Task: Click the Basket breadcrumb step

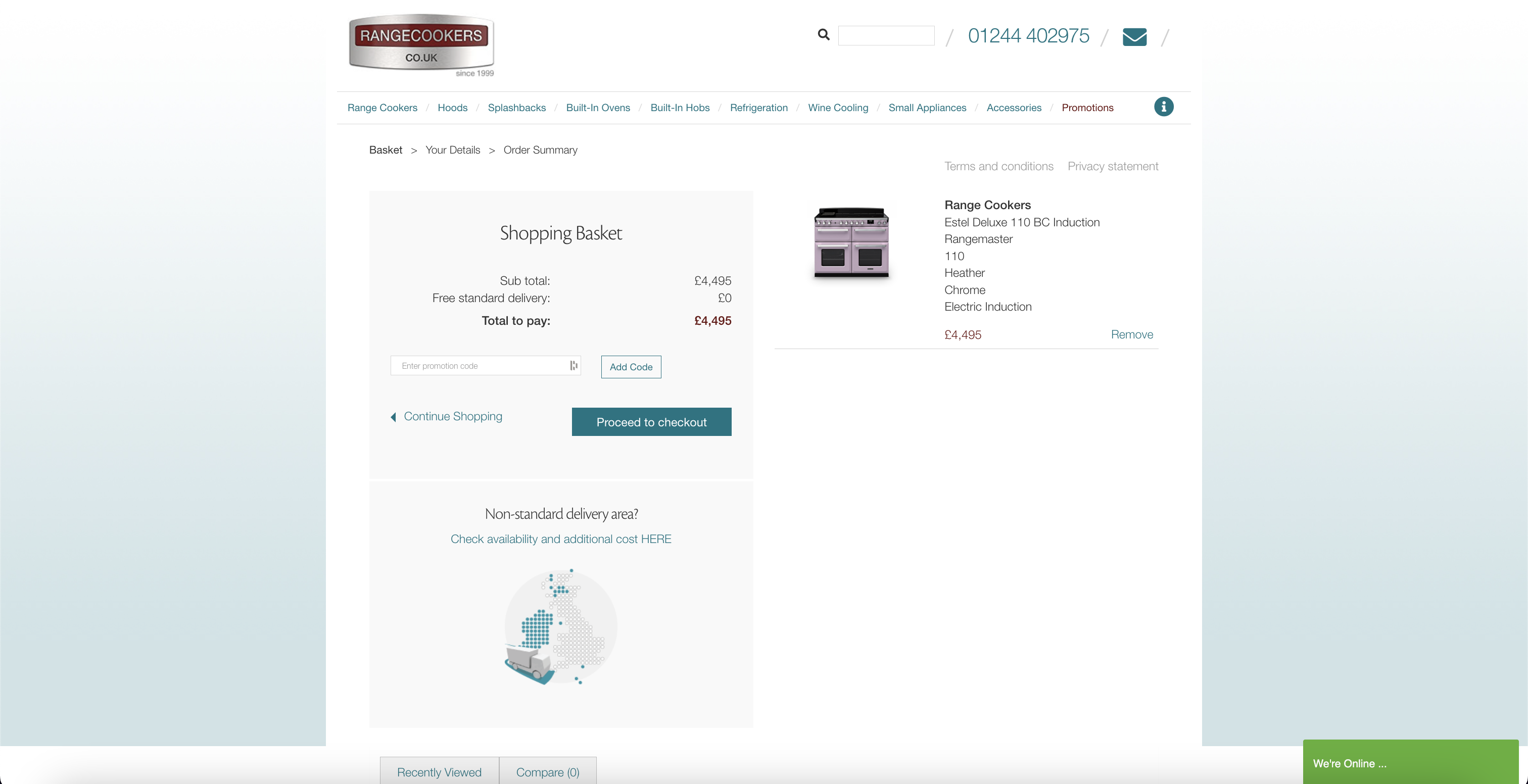Action: tap(385, 150)
